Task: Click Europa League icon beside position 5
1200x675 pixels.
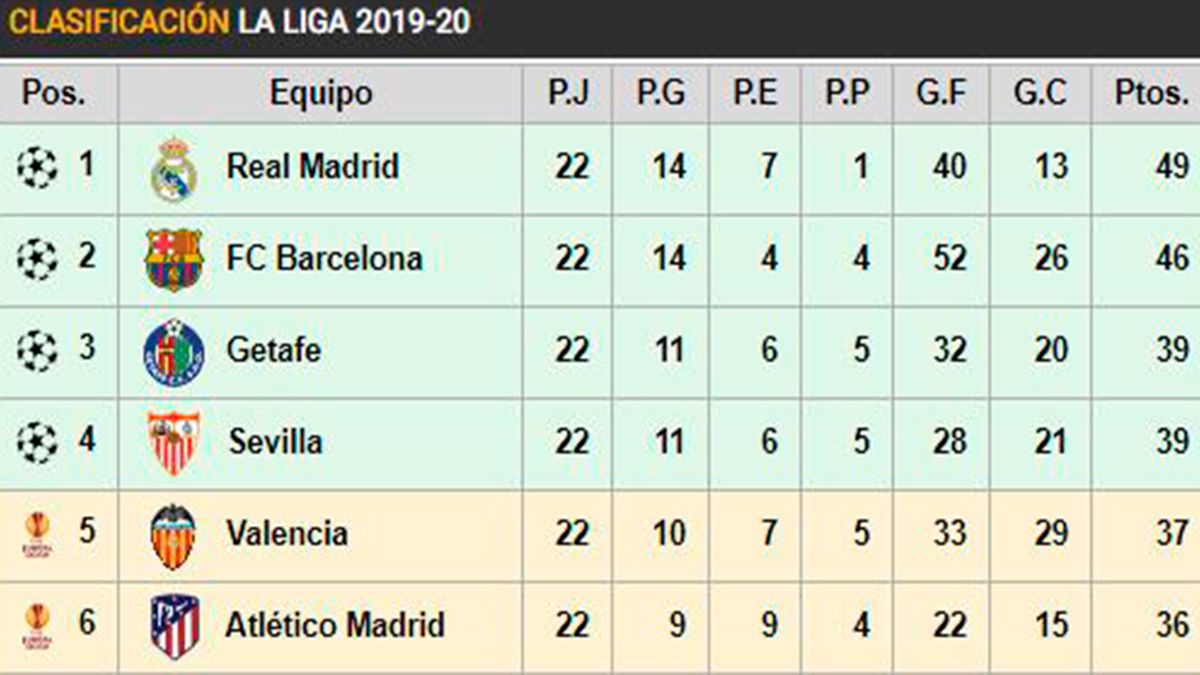Action: point(37,534)
